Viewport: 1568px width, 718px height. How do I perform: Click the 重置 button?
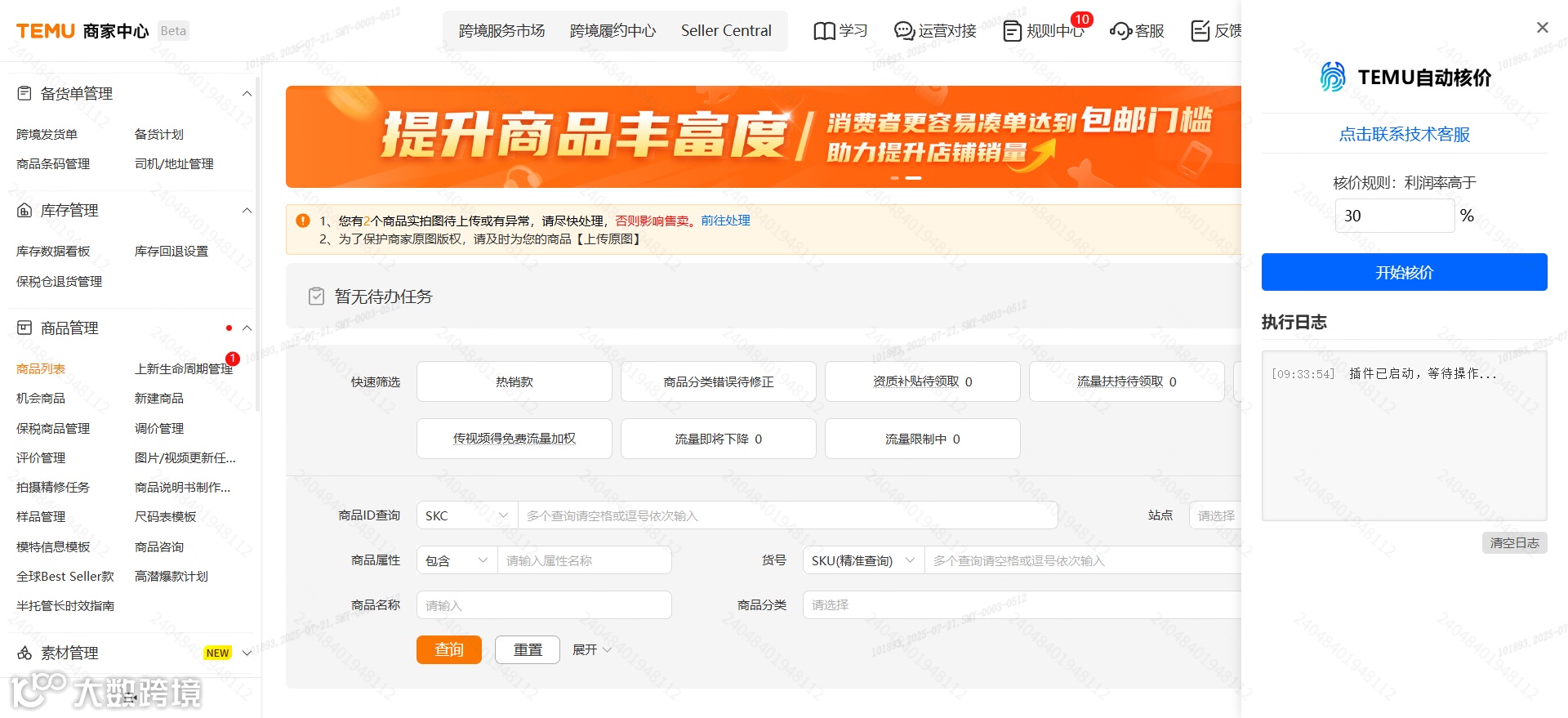[528, 649]
